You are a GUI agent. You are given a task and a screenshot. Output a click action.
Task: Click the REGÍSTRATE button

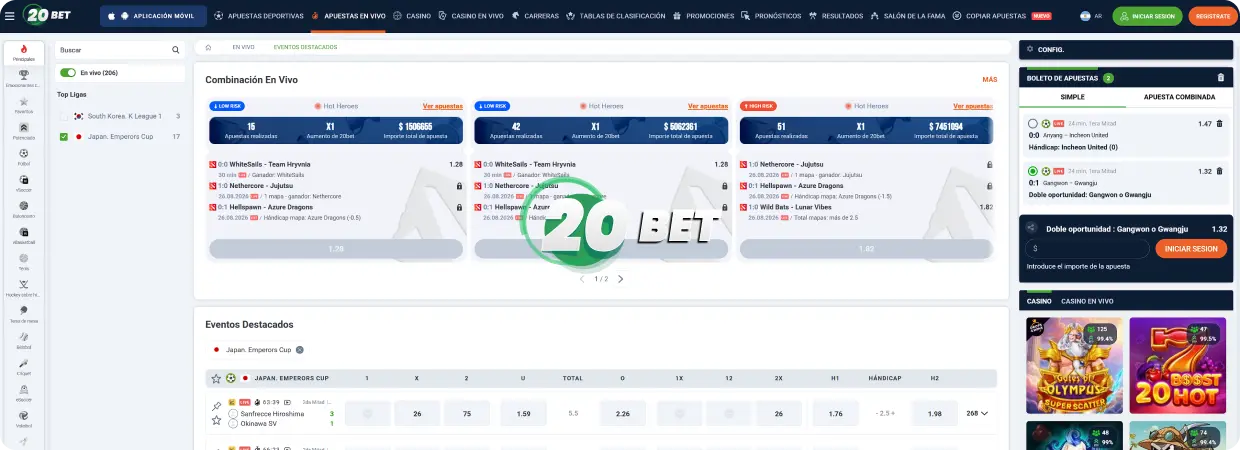1213,16
